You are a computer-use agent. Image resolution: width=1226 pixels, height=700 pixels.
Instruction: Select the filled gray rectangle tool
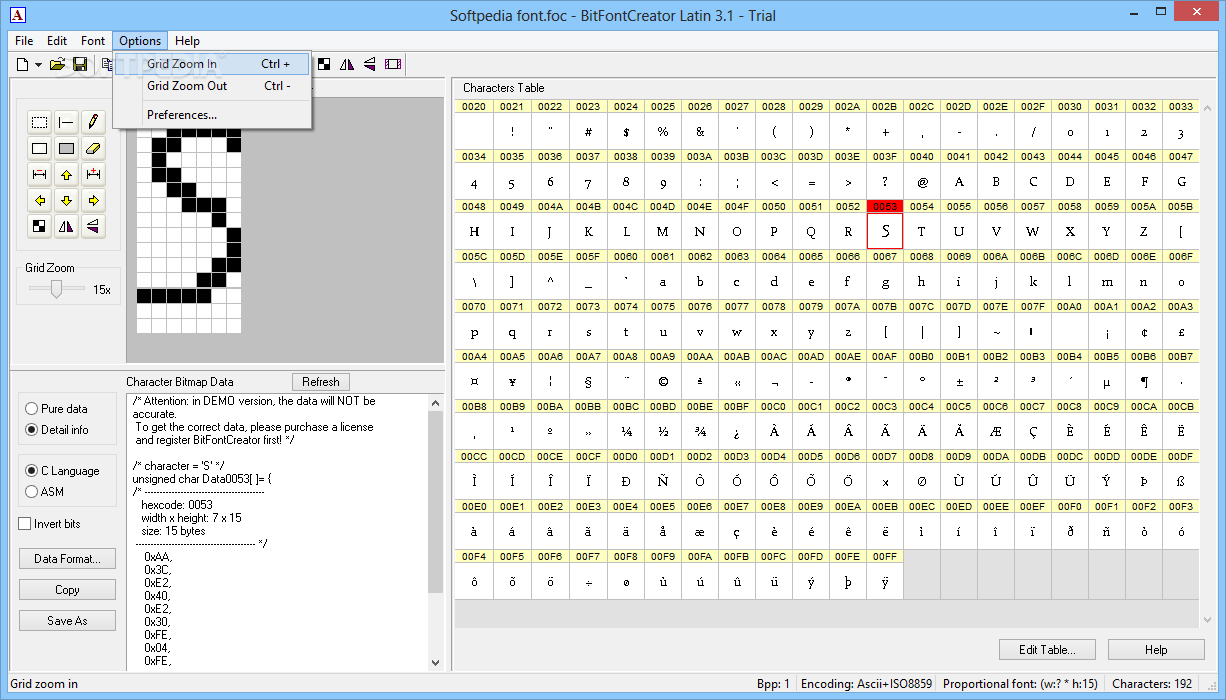pos(66,149)
